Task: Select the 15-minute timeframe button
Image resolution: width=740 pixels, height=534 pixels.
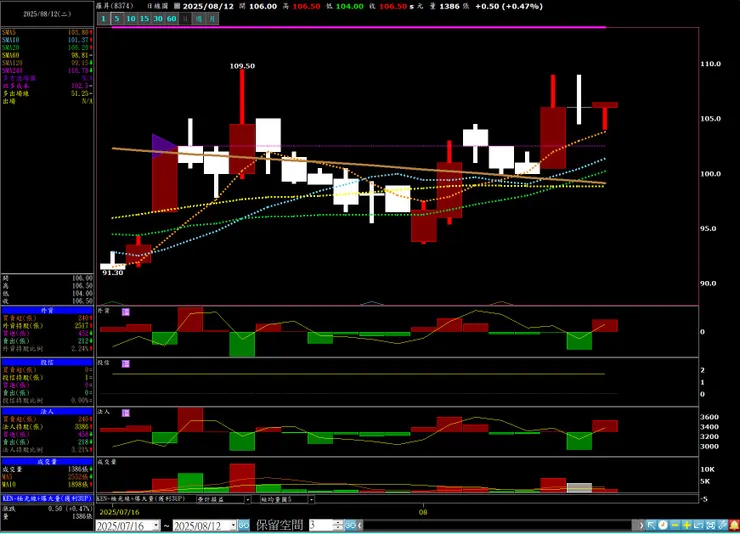Action: 144,19
